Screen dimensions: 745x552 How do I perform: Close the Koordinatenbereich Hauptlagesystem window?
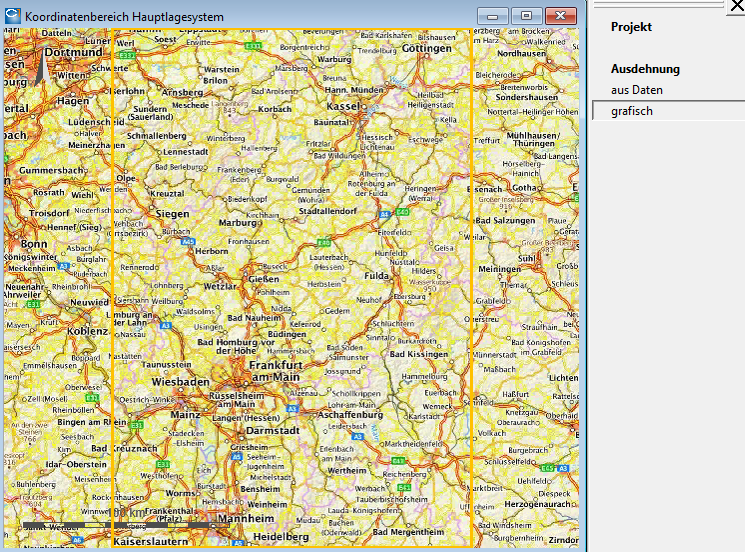(x=561, y=16)
